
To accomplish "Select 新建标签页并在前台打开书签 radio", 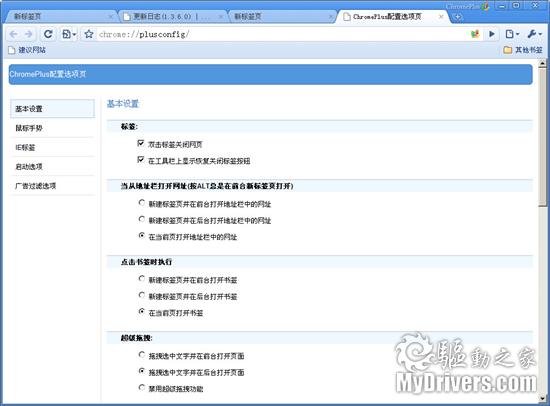I will [x=141, y=279].
